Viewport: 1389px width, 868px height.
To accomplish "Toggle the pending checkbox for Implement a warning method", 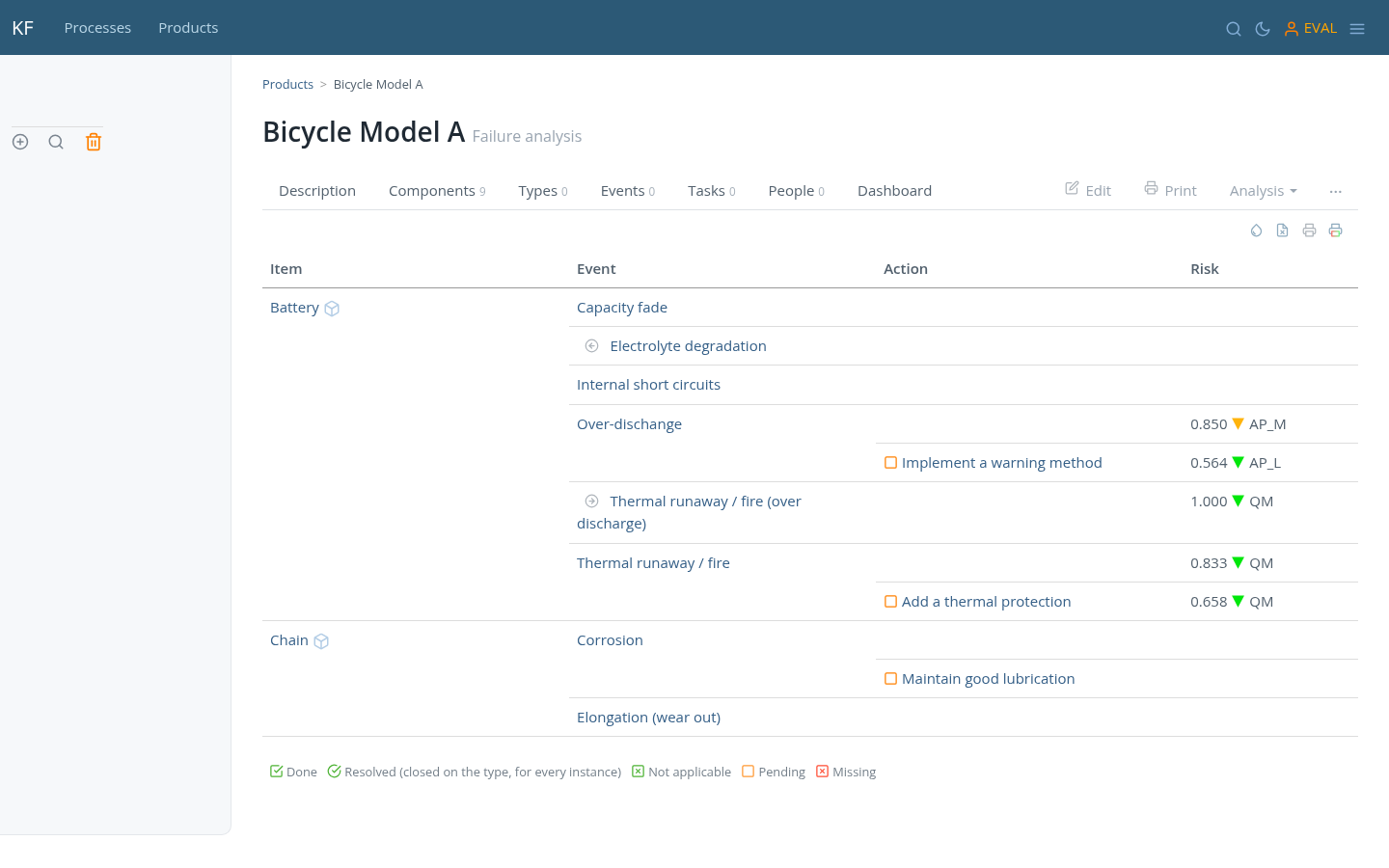I will (x=890, y=463).
